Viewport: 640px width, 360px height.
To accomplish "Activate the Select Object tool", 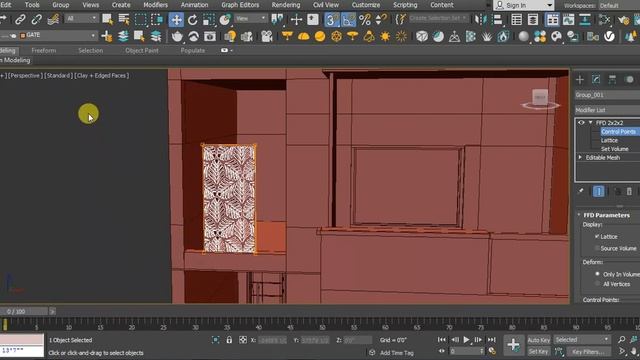I will (x=107, y=19).
